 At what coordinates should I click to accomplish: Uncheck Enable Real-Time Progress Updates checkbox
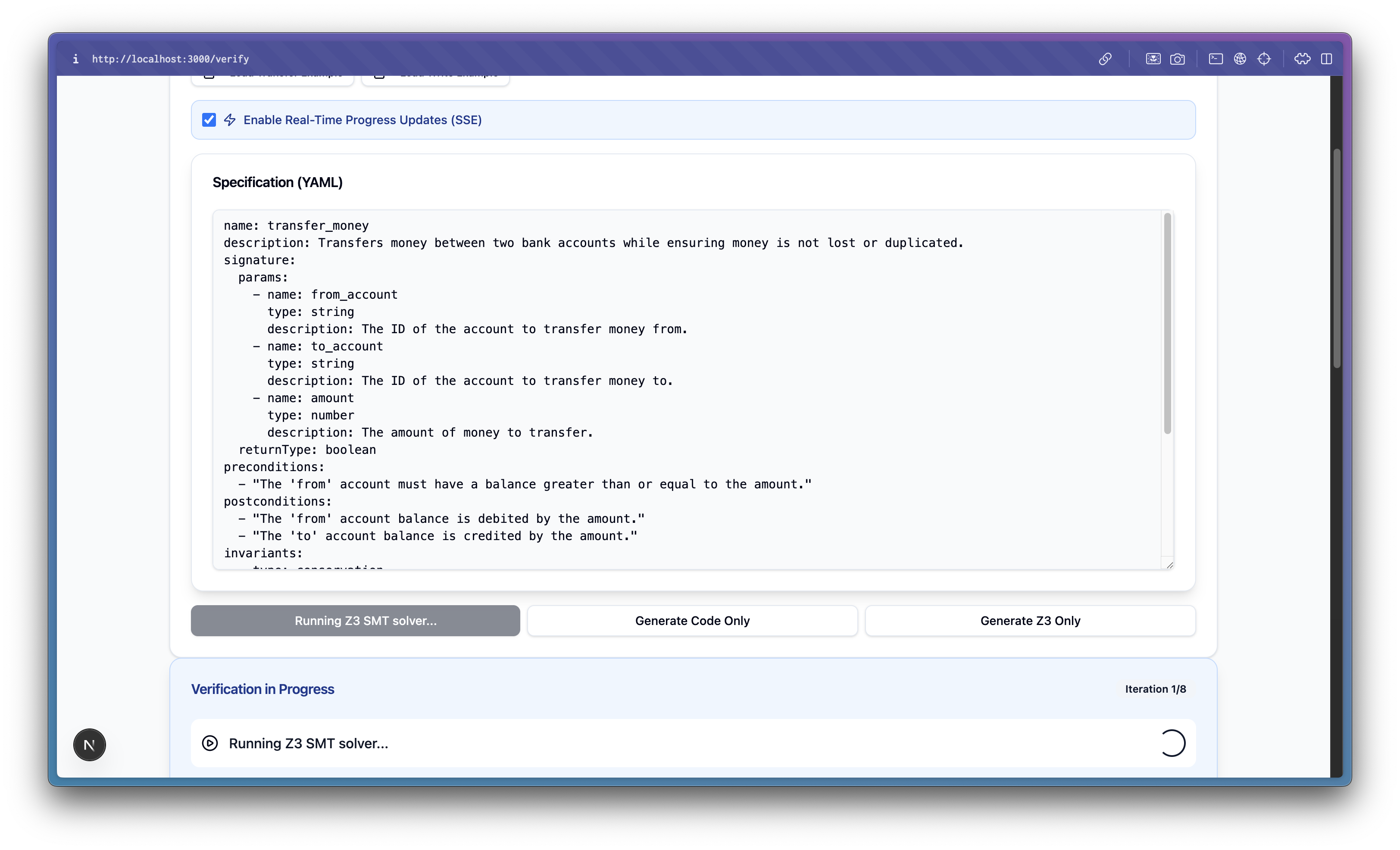(x=209, y=120)
